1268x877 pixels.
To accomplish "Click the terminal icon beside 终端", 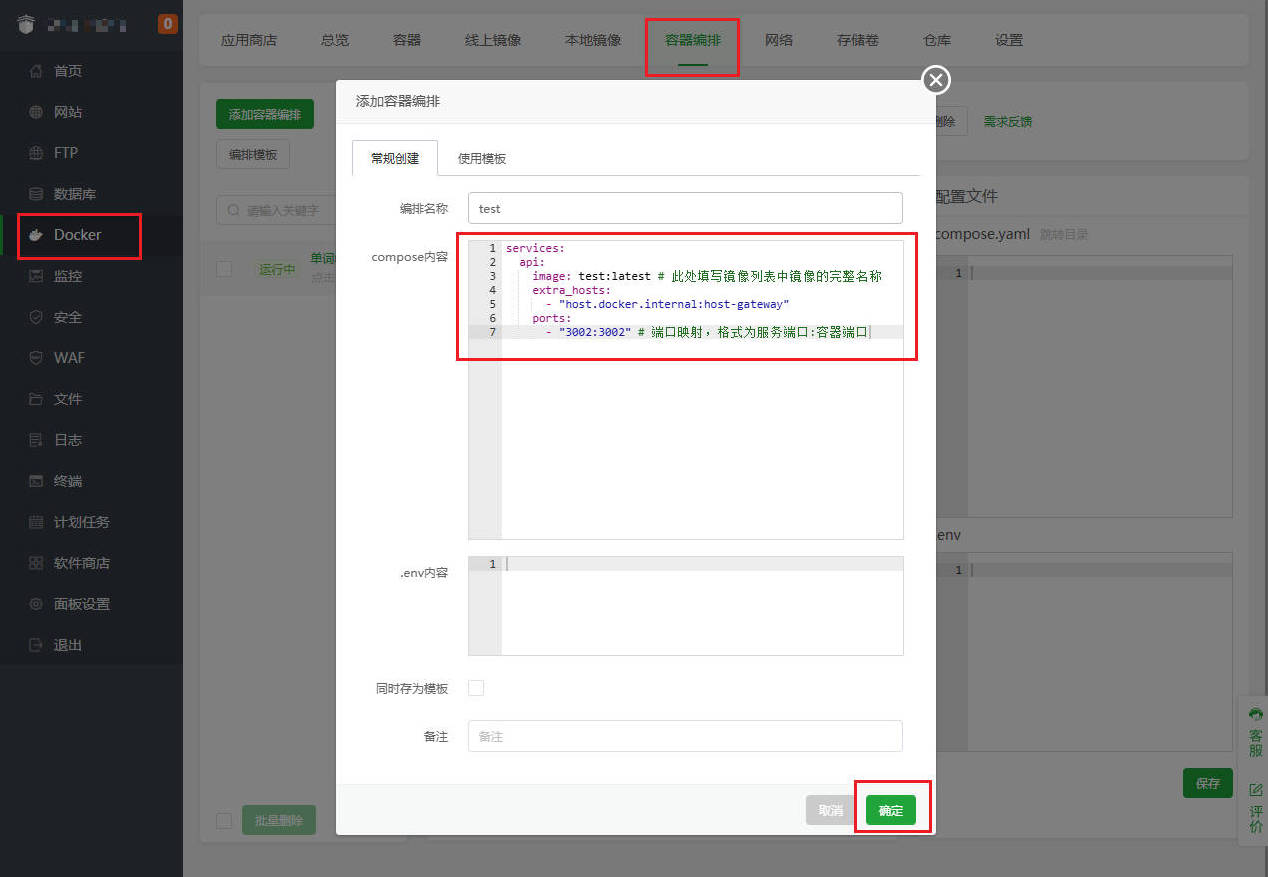I will click(x=36, y=481).
